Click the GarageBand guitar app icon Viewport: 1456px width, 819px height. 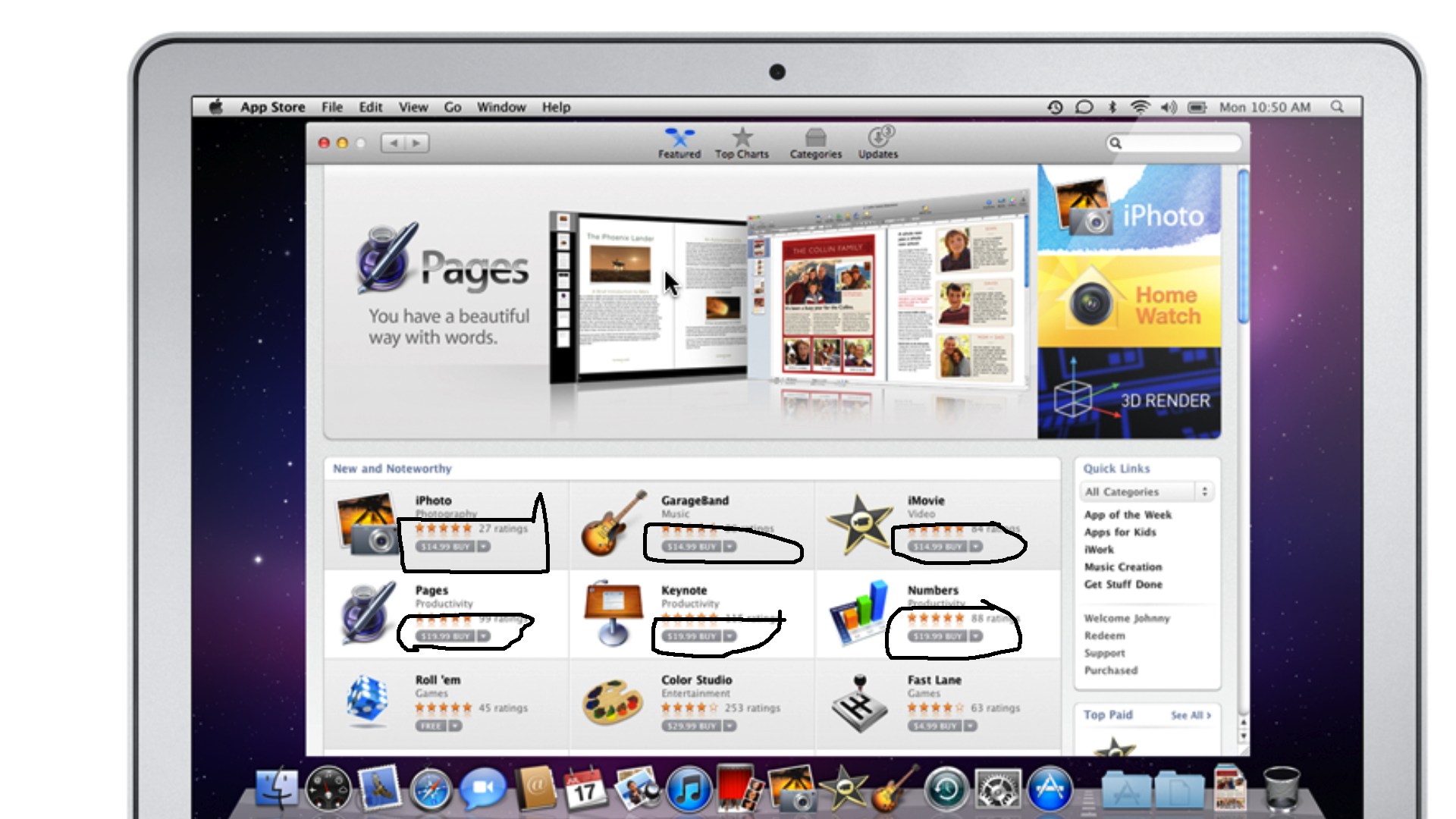pos(613,523)
